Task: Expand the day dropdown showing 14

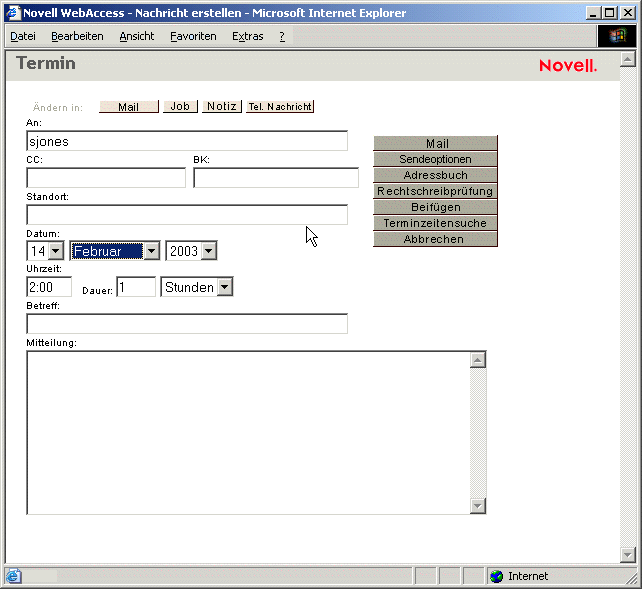Action: click(56, 250)
